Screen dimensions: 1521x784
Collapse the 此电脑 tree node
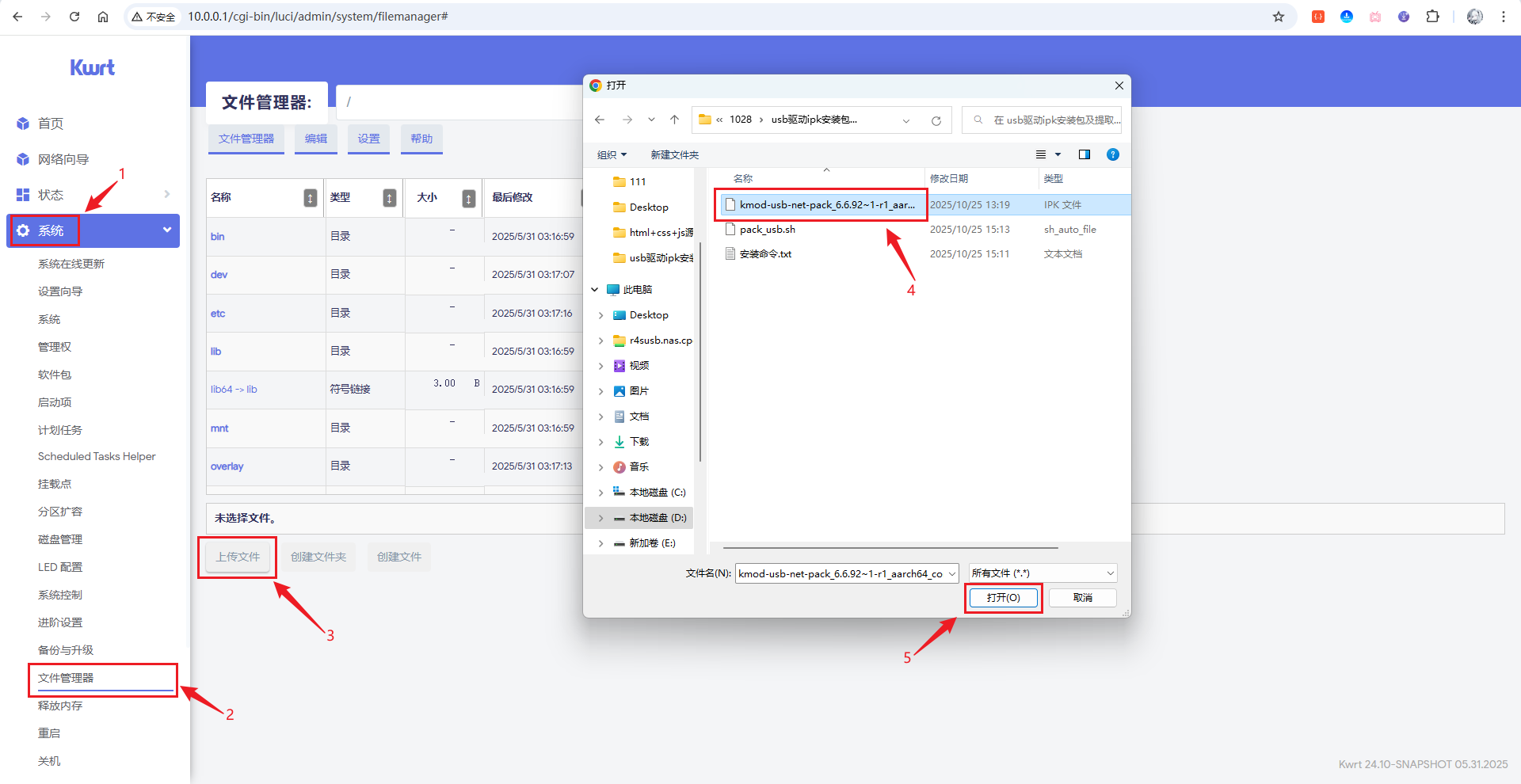coord(595,290)
